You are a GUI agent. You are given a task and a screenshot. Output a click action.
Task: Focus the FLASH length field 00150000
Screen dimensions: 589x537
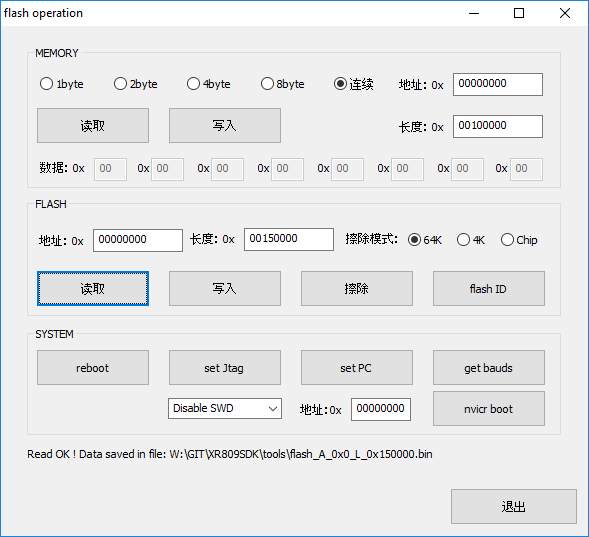click(289, 239)
